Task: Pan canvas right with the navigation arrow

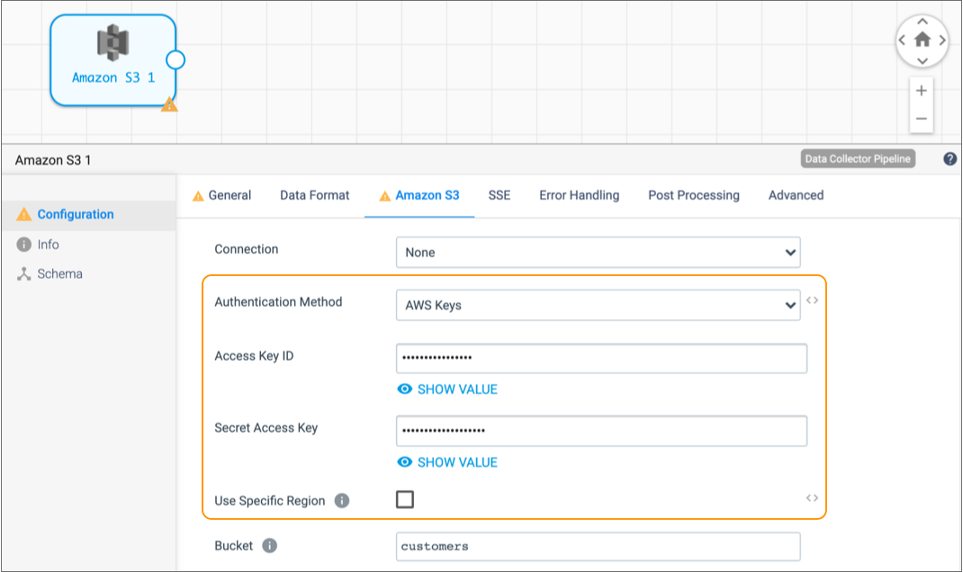Action: pos(942,40)
